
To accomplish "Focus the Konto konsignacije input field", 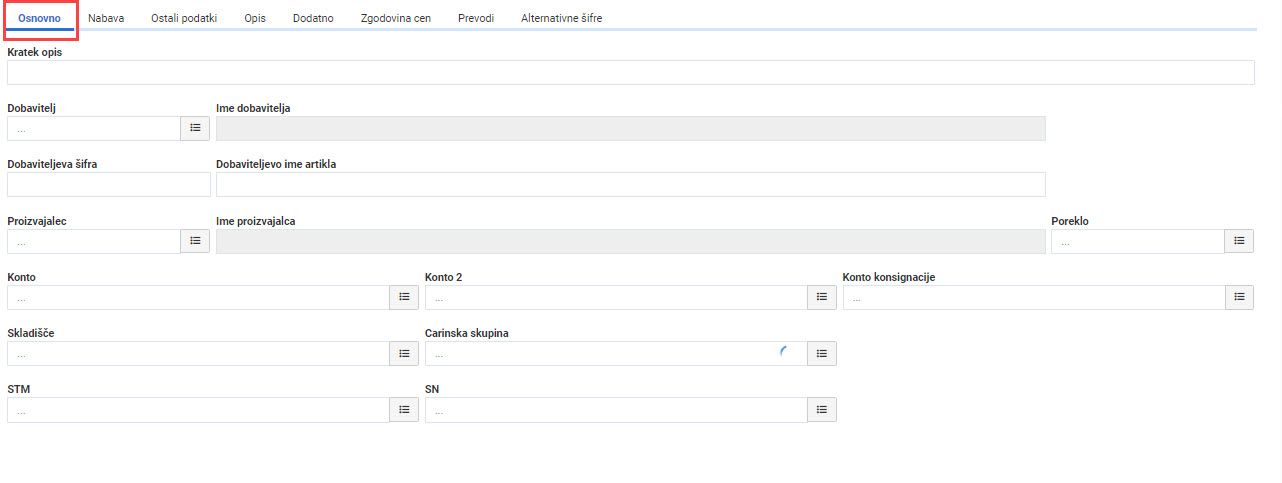I will [x=1034, y=297].
